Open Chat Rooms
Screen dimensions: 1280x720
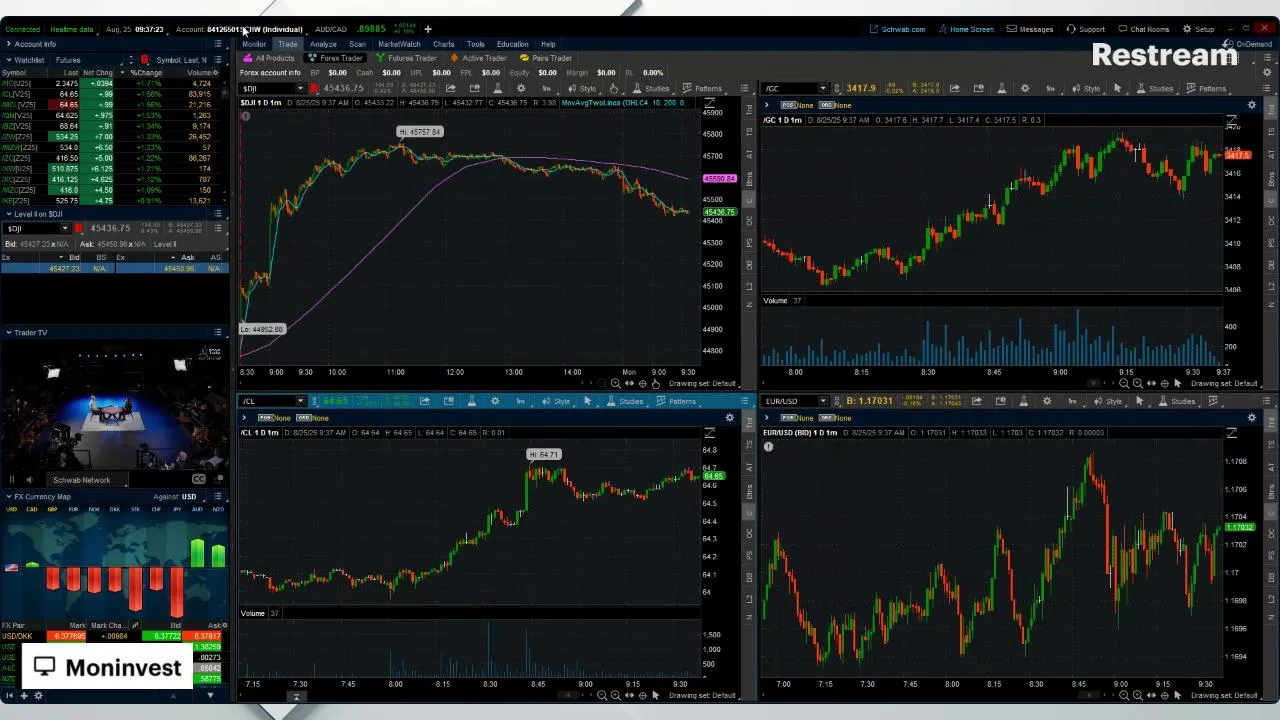point(1143,29)
